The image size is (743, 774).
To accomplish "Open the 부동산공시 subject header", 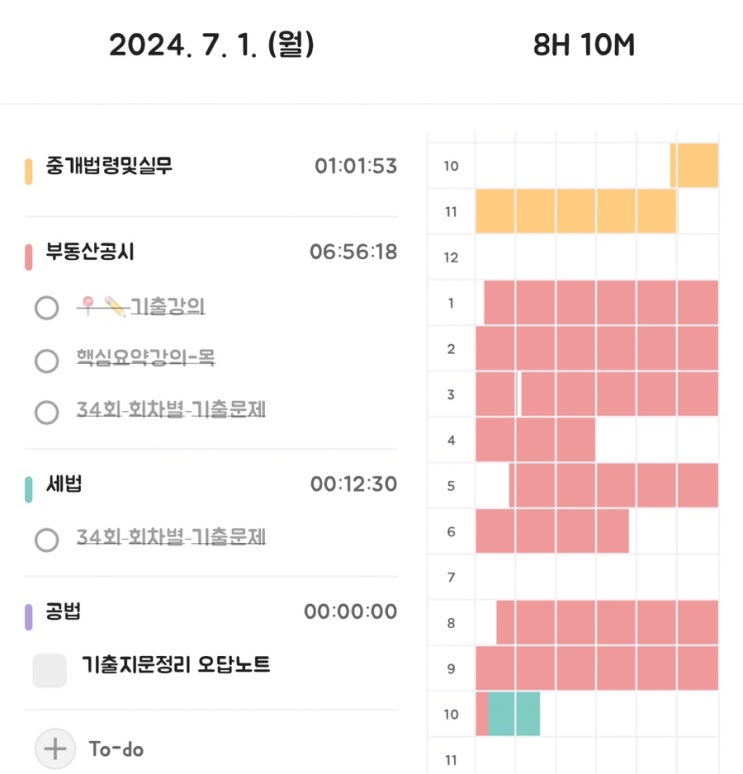I will pos(90,251).
